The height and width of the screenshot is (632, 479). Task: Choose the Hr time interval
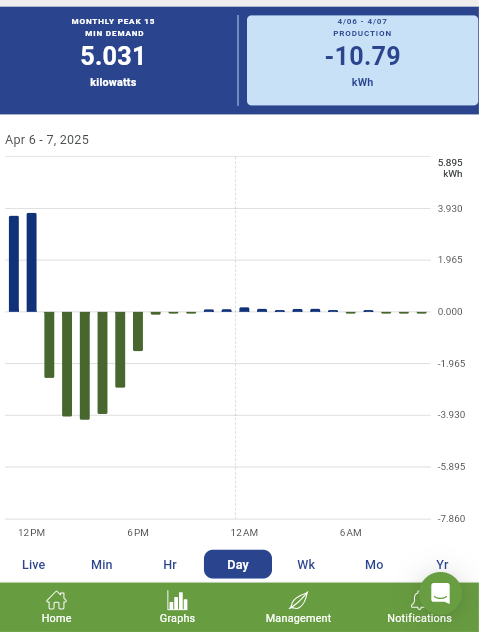click(170, 564)
